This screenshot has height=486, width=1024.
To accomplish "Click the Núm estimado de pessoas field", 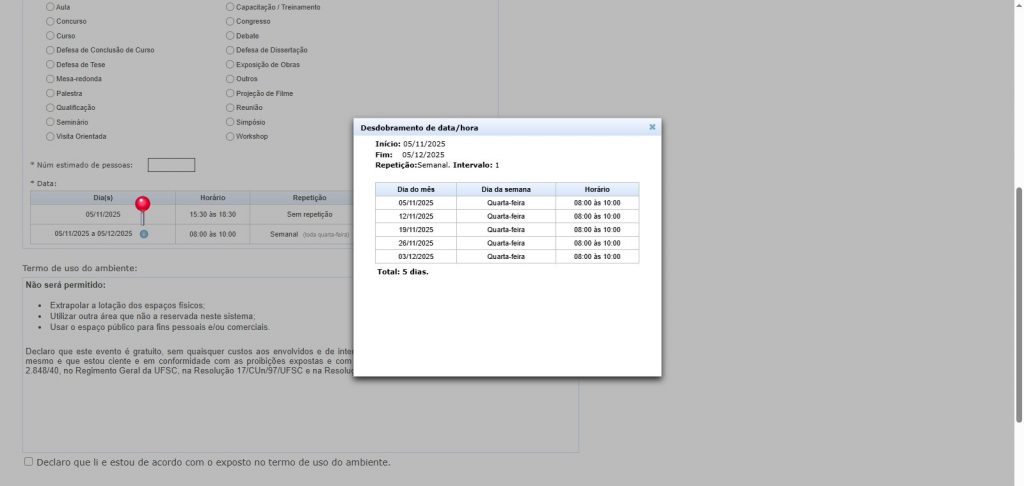I will (x=171, y=165).
